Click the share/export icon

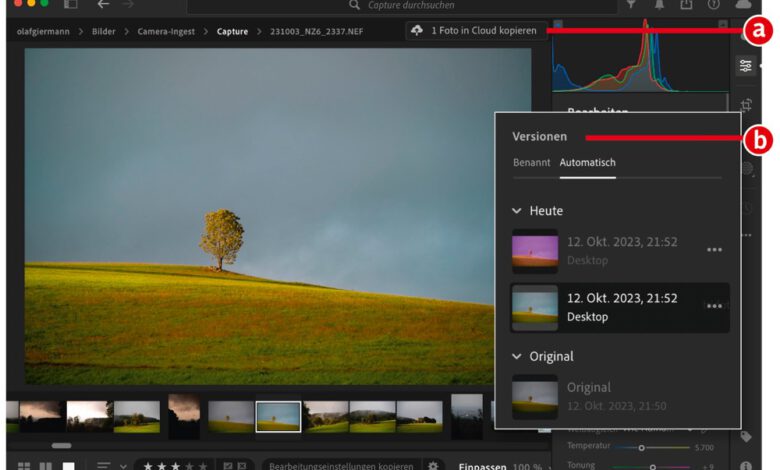[686, 4]
